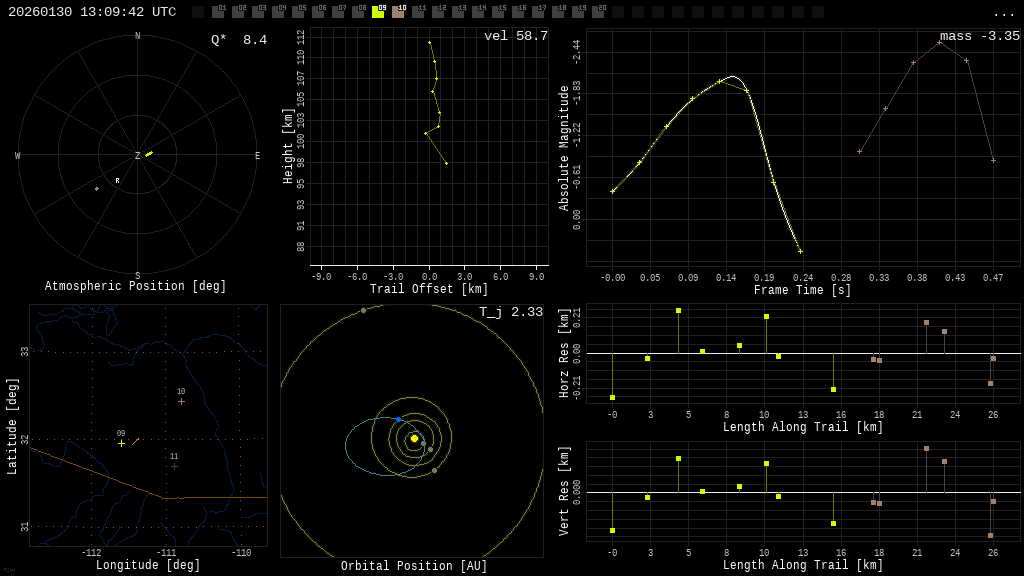Click the orange meteor track on map
The image size is (1024, 576).
[135, 441]
